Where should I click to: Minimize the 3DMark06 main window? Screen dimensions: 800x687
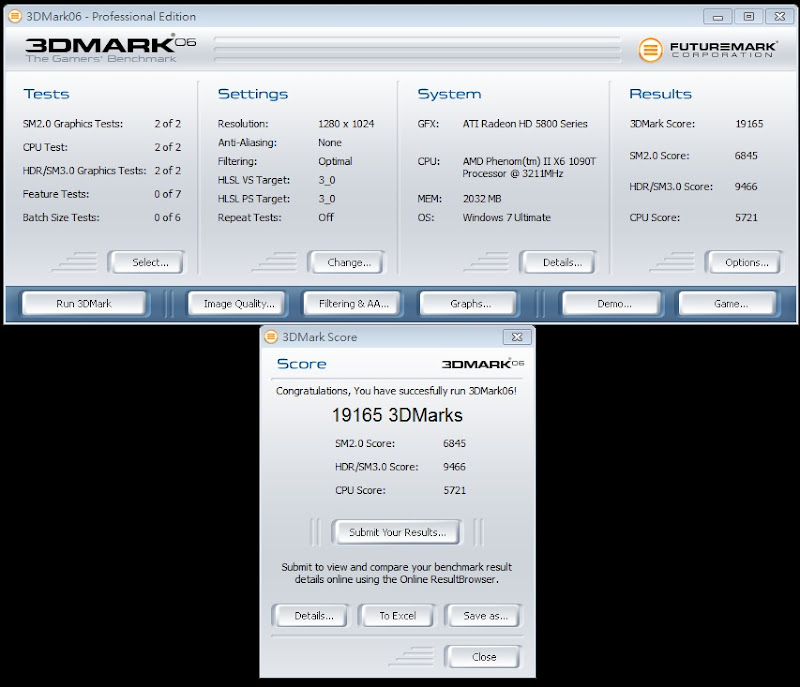717,17
